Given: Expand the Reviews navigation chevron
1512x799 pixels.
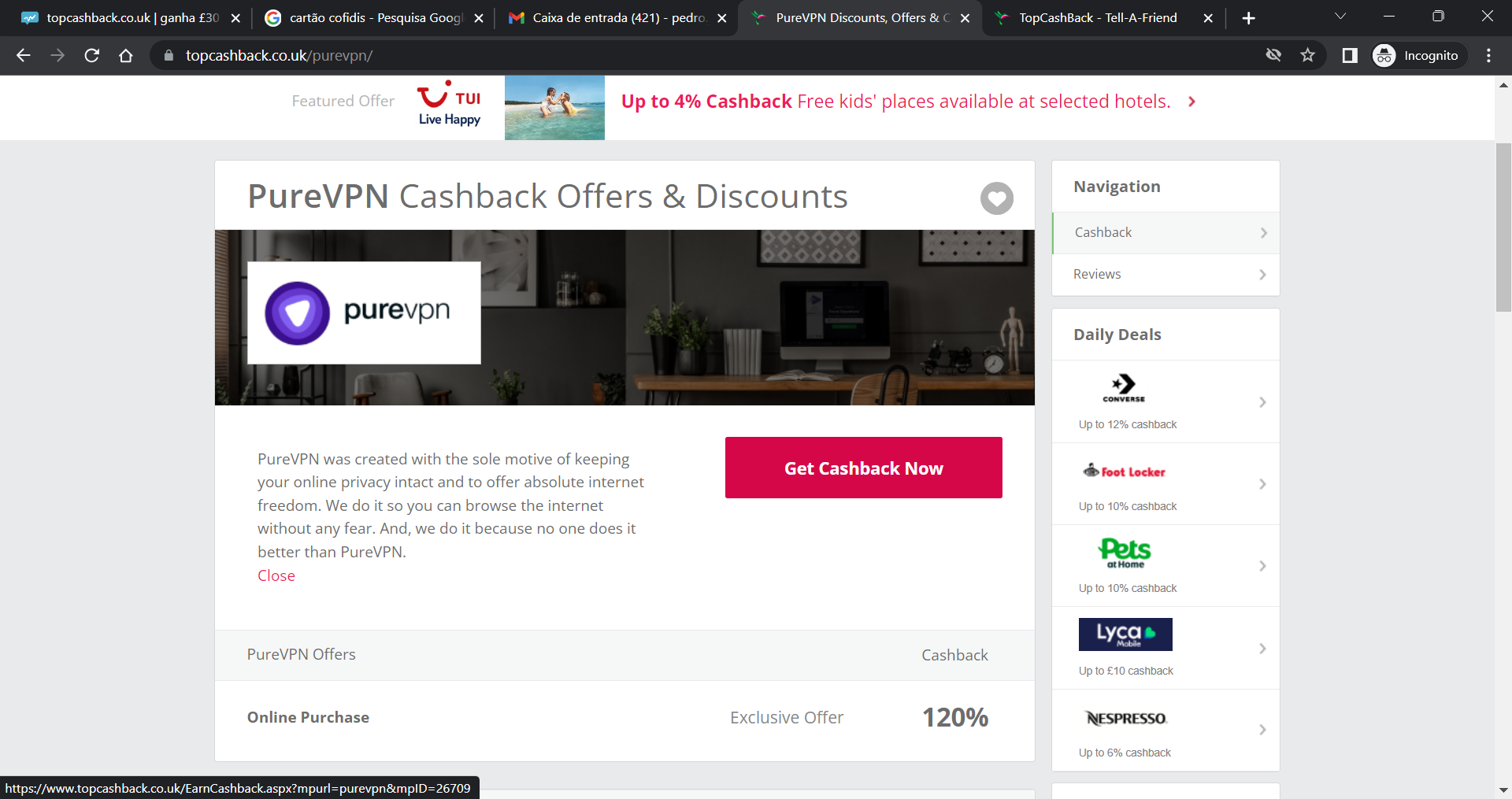Looking at the screenshot, I should [x=1262, y=275].
